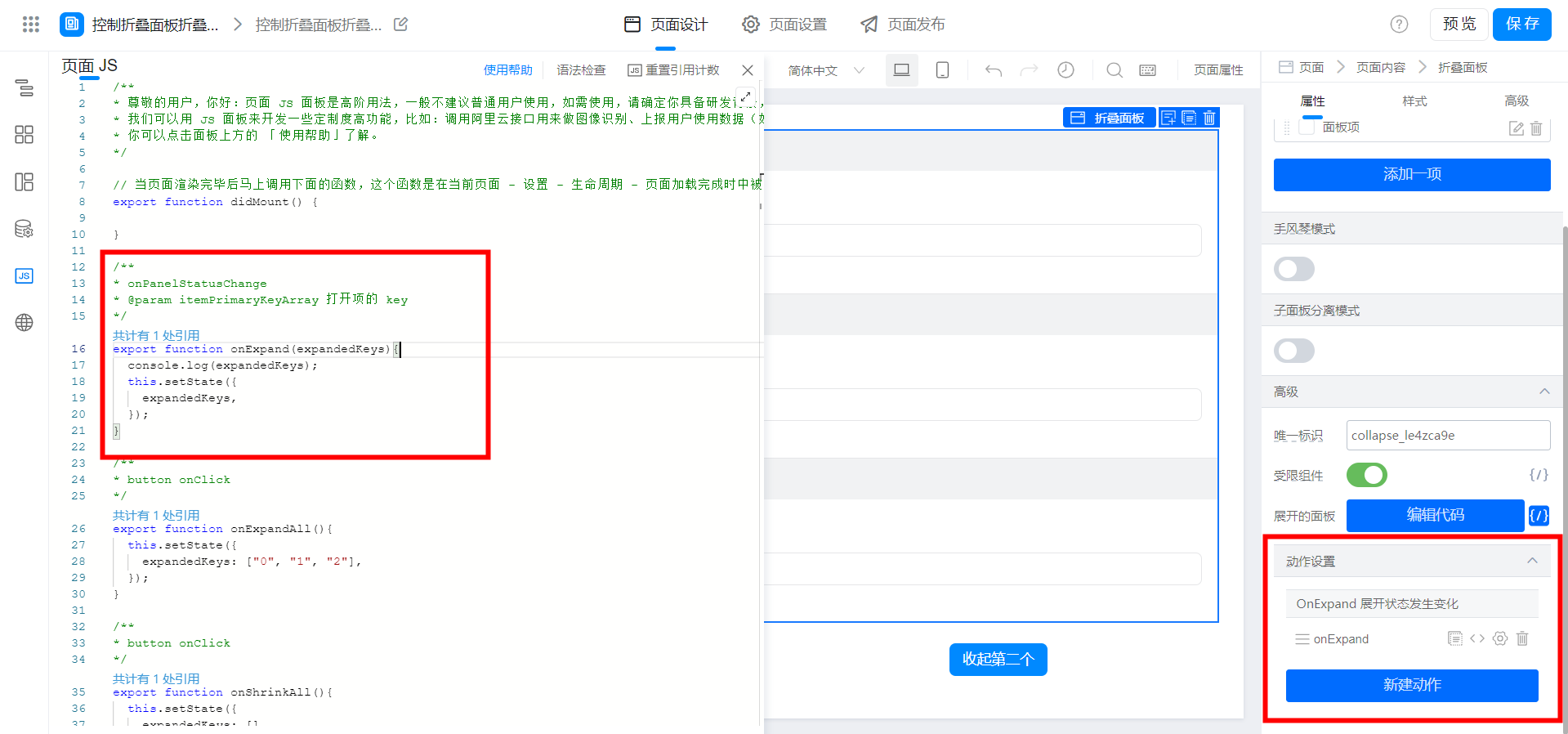
Task: Redo the last change
Action: click(x=1029, y=70)
